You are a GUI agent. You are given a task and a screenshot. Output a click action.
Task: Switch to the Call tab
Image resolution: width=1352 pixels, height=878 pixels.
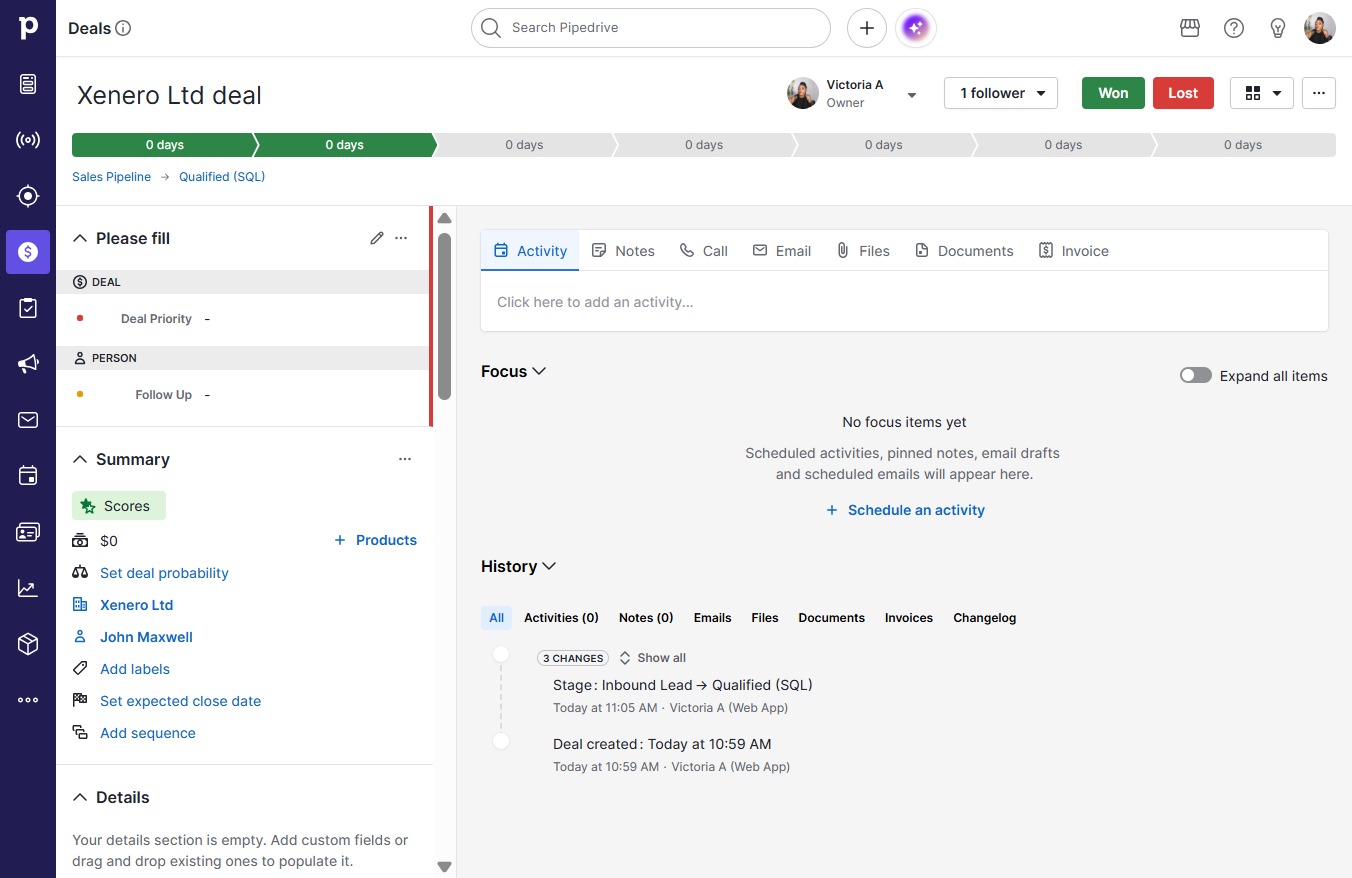tap(704, 251)
